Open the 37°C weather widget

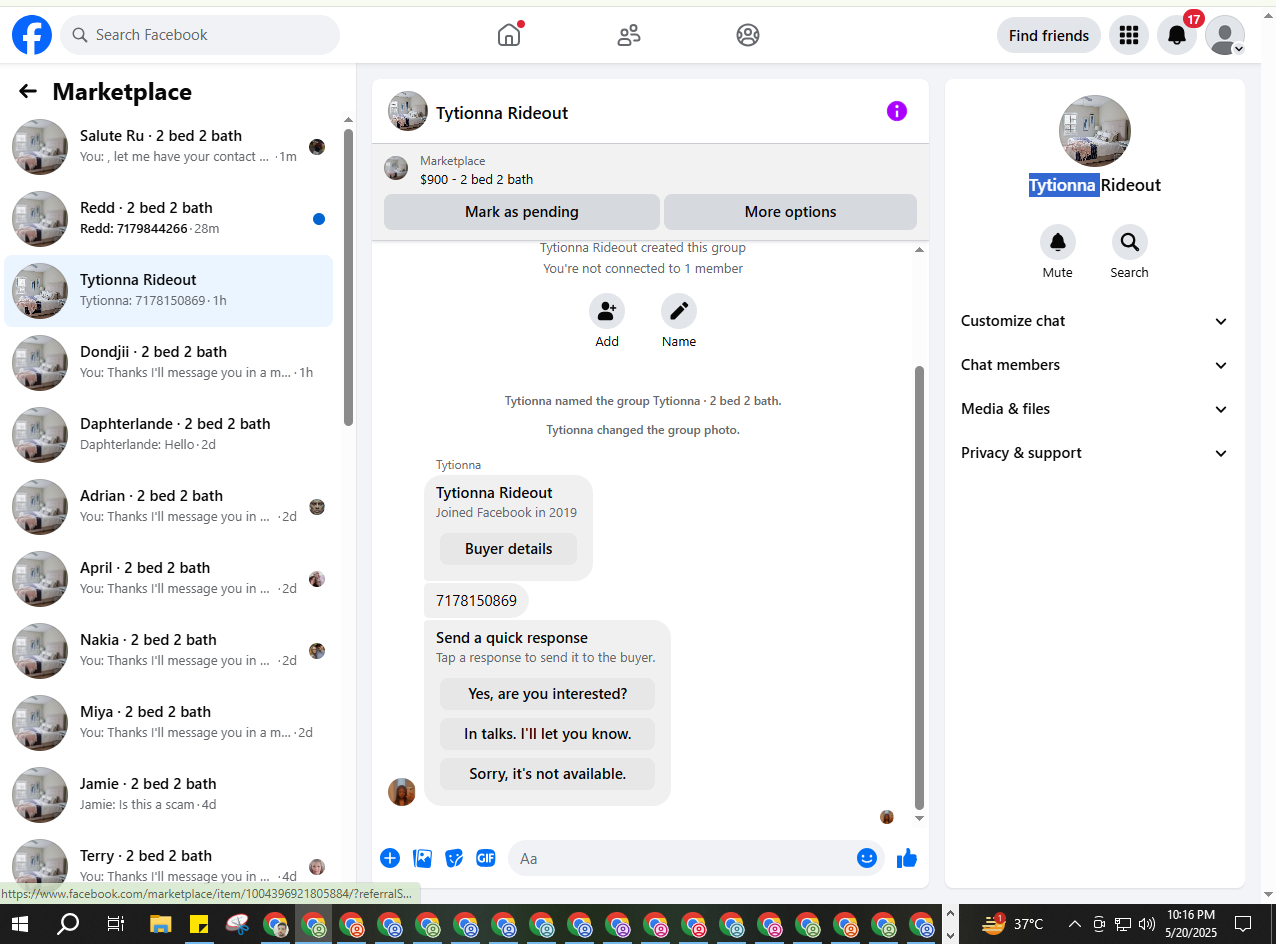pos(1012,924)
